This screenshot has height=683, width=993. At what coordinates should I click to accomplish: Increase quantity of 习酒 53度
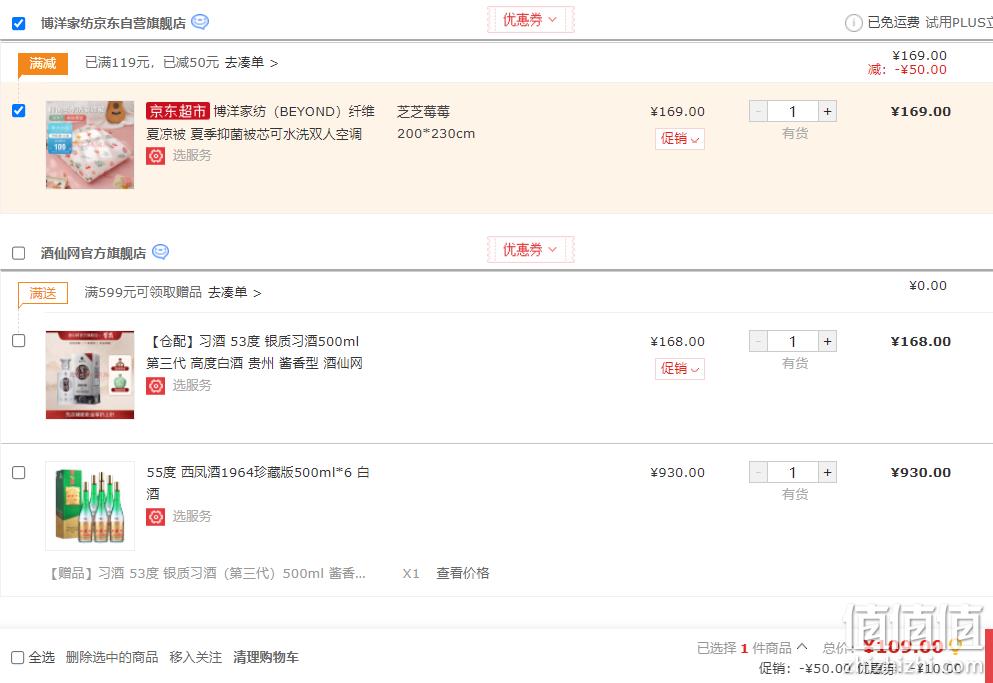coord(827,342)
